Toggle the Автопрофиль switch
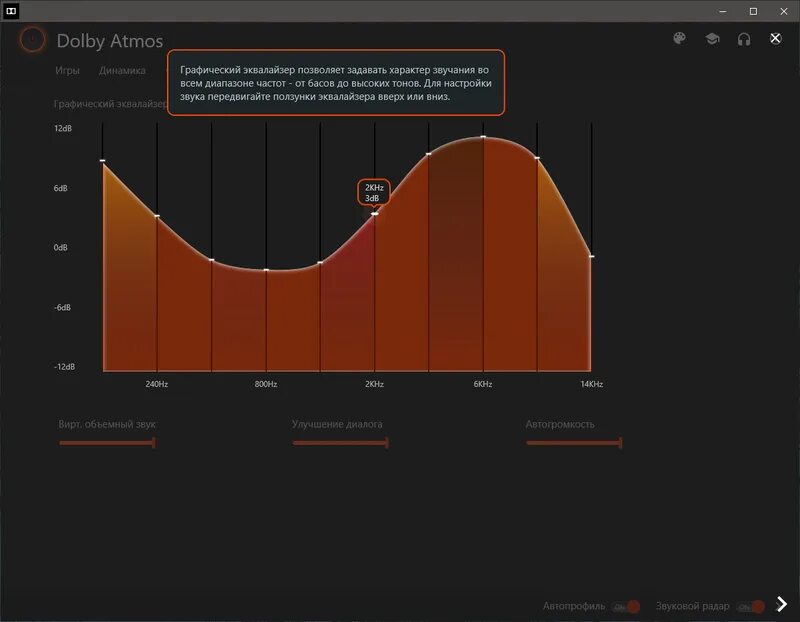The width and height of the screenshot is (800, 622). (627, 606)
